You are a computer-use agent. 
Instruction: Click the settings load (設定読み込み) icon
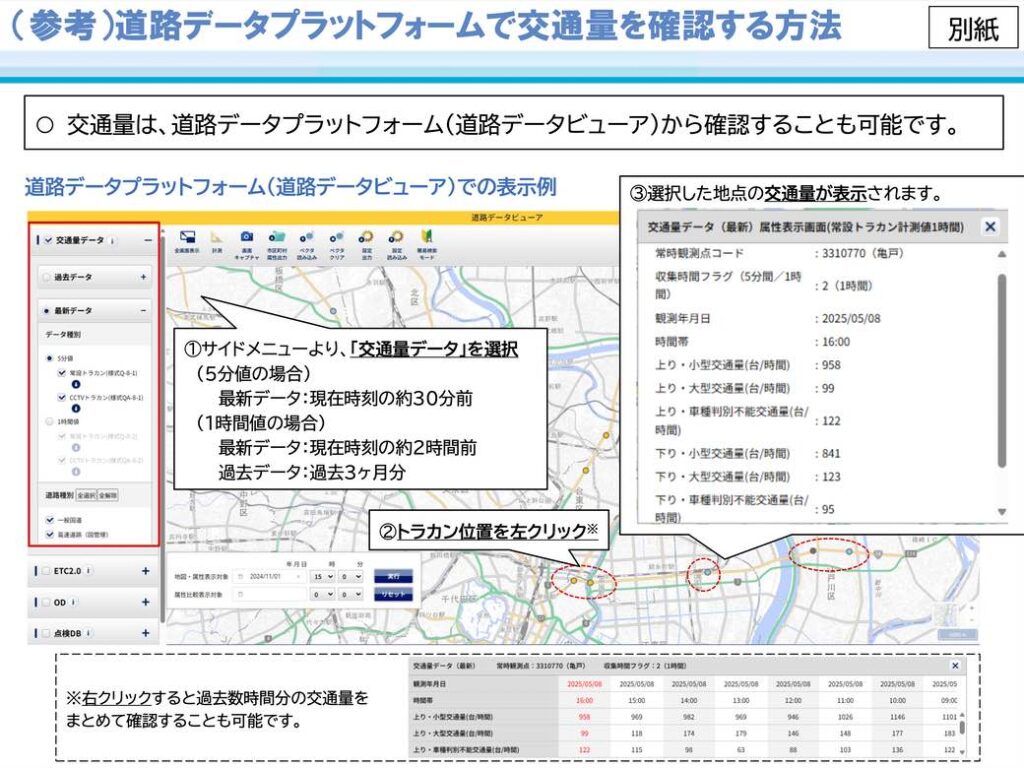(x=396, y=236)
